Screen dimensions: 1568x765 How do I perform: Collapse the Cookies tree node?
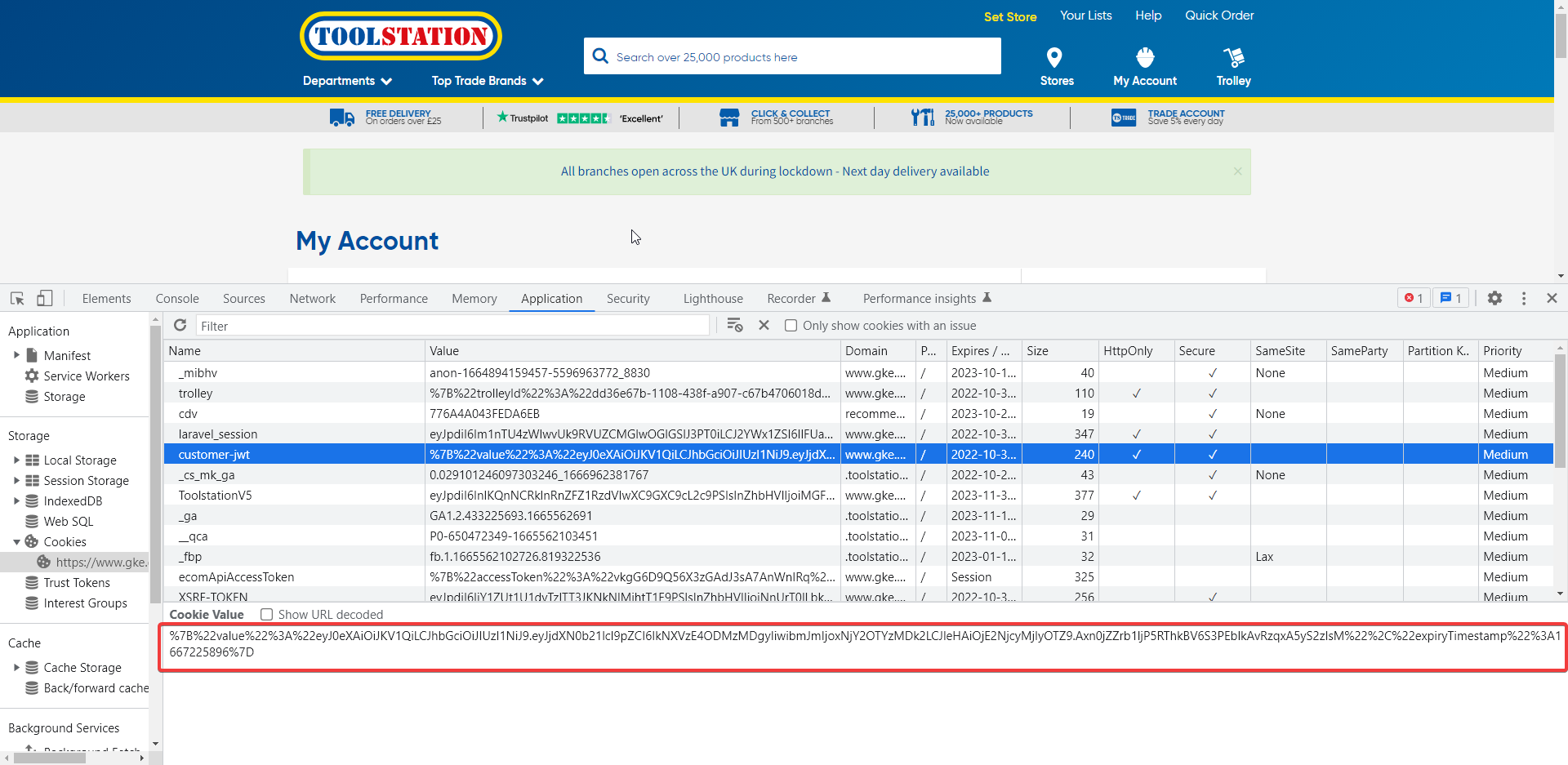16,542
